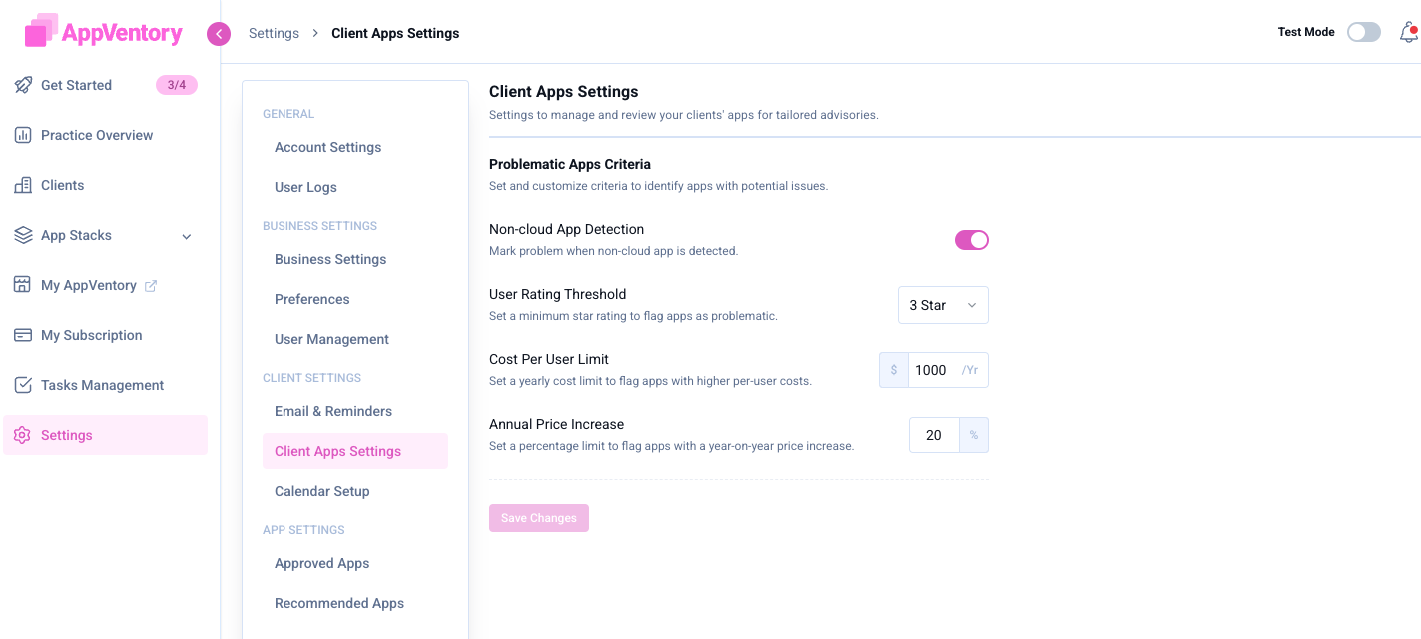Click the dollar sign prefix in Cost field

point(893,370)
